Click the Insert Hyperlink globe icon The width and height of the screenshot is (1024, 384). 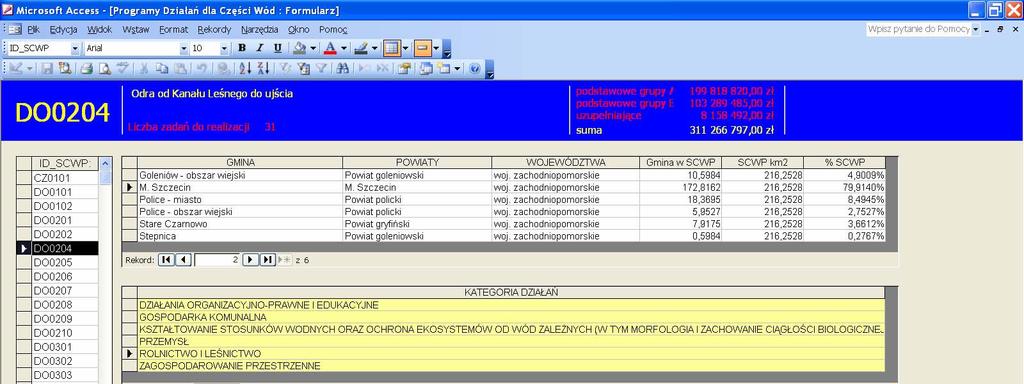click(223, 68)
